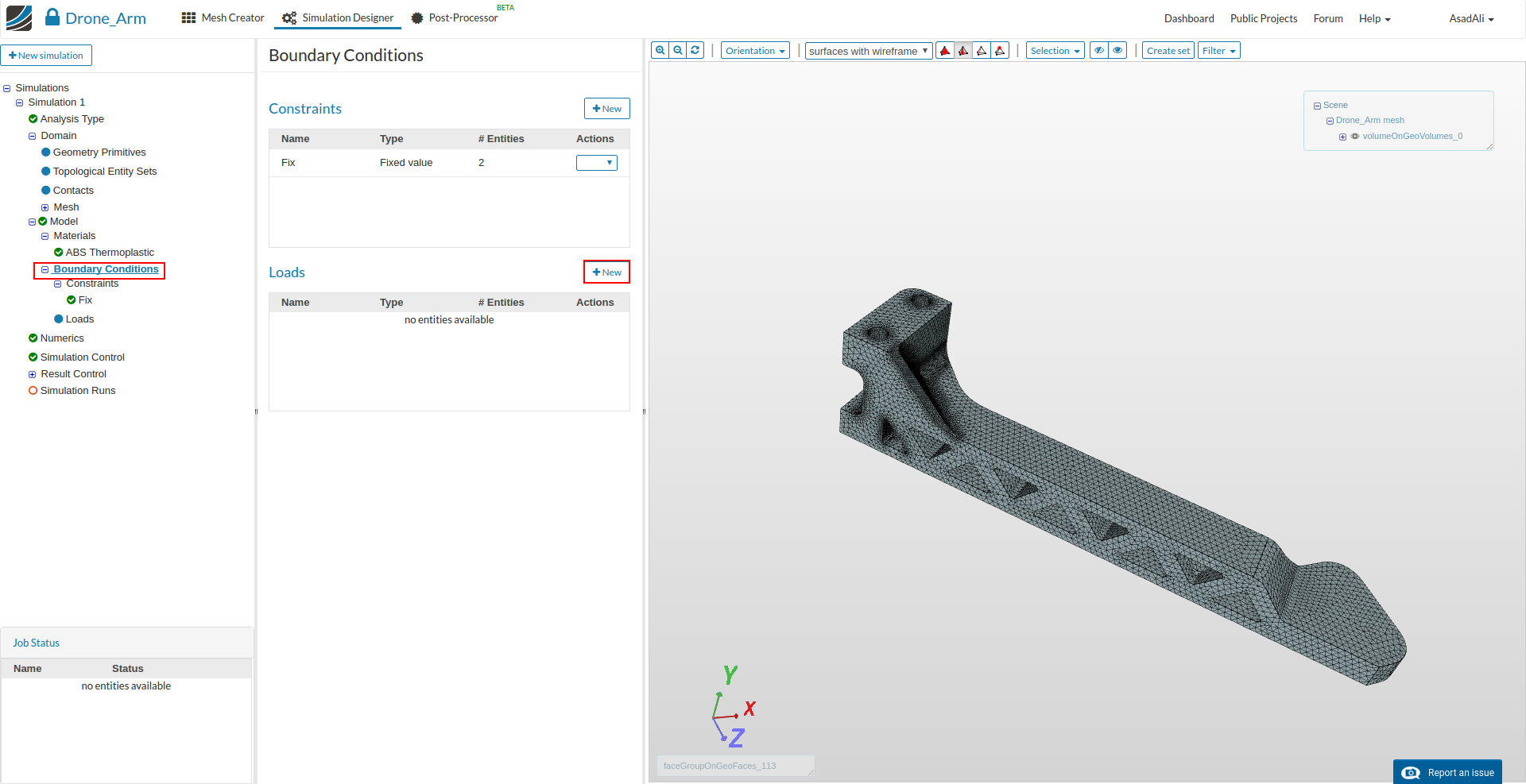Viewport: 1526px width, 784px height.
Task: Toggle visibility of volumeOnGeoVolumes_0
Action: [x=1355, y=137]
